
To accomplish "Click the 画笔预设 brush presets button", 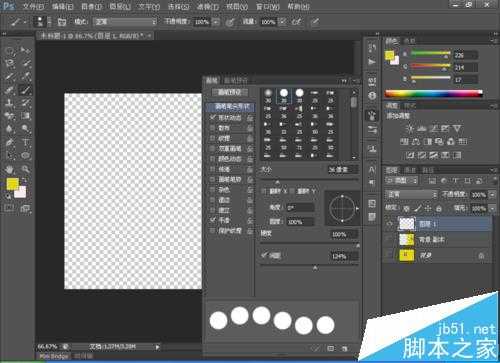I will tap(229, 92).
